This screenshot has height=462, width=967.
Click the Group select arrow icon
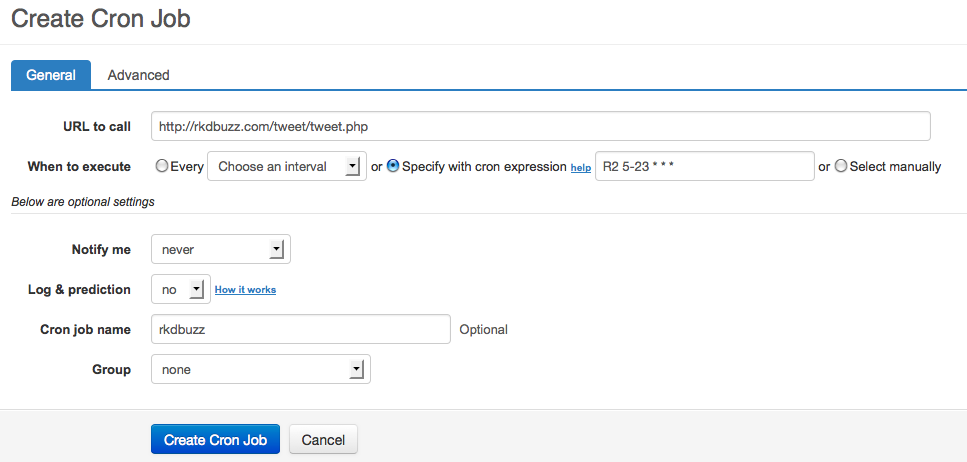click(356, 369)
